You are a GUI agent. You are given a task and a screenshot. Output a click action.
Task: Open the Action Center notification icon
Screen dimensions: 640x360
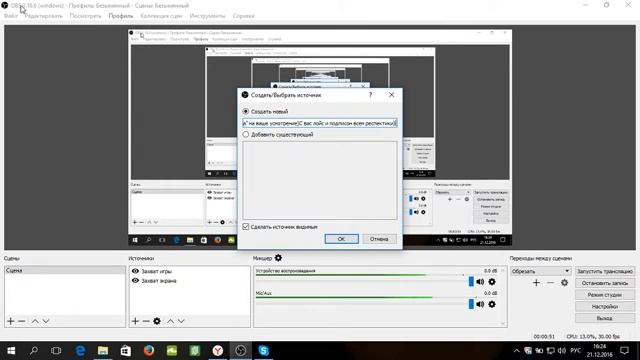[x=624, y=351]
